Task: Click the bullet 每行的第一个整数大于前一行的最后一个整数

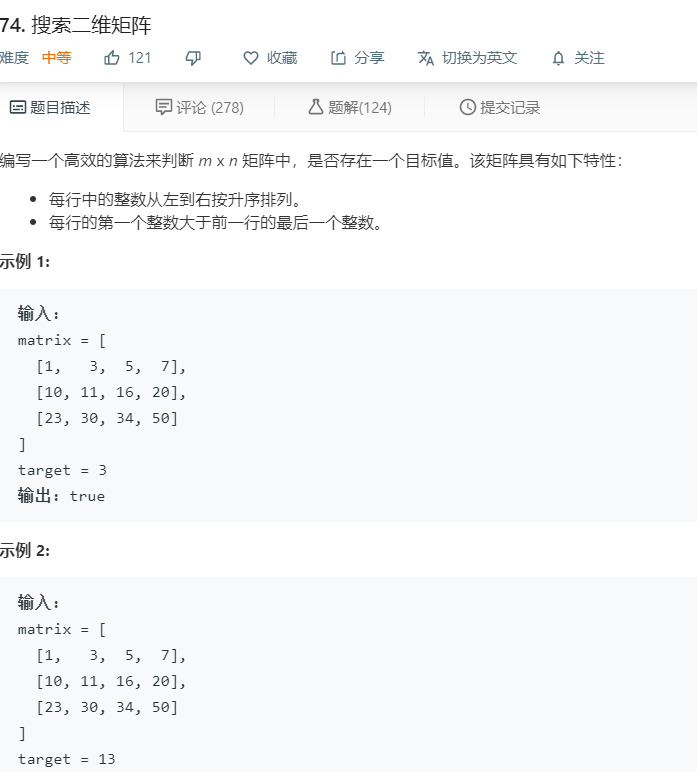Action: click(x=216, y=223)
